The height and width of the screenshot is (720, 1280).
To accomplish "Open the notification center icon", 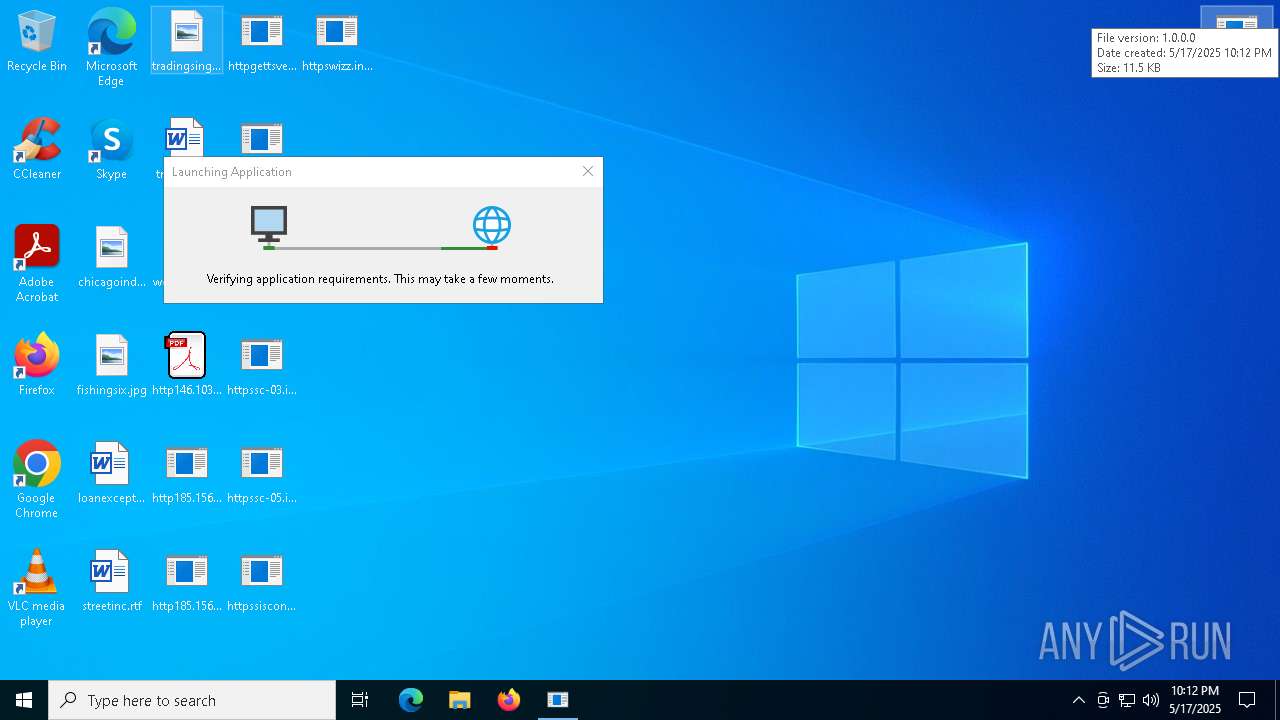I will 1247,700.
